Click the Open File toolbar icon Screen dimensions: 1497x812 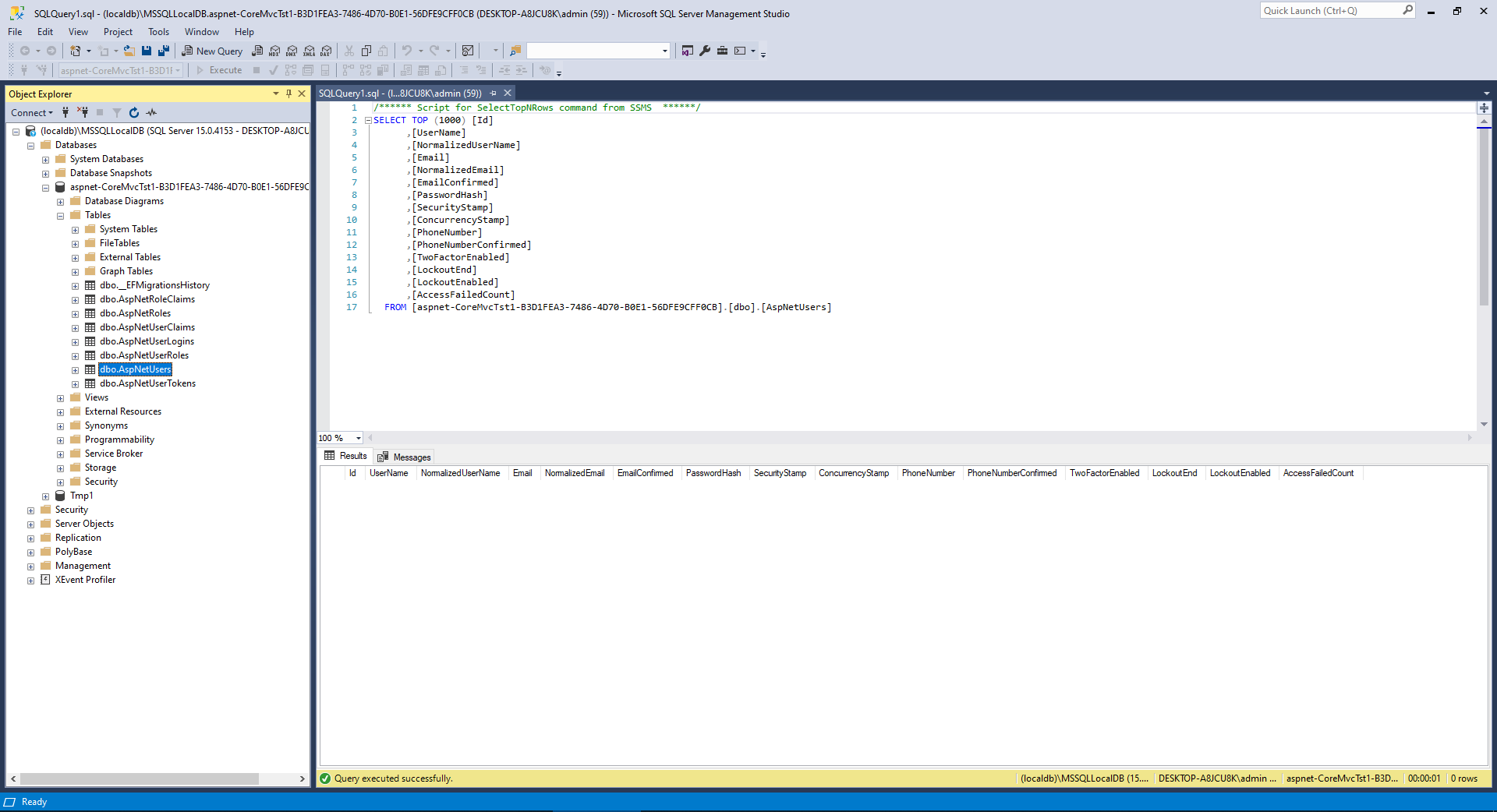point(129,51)
